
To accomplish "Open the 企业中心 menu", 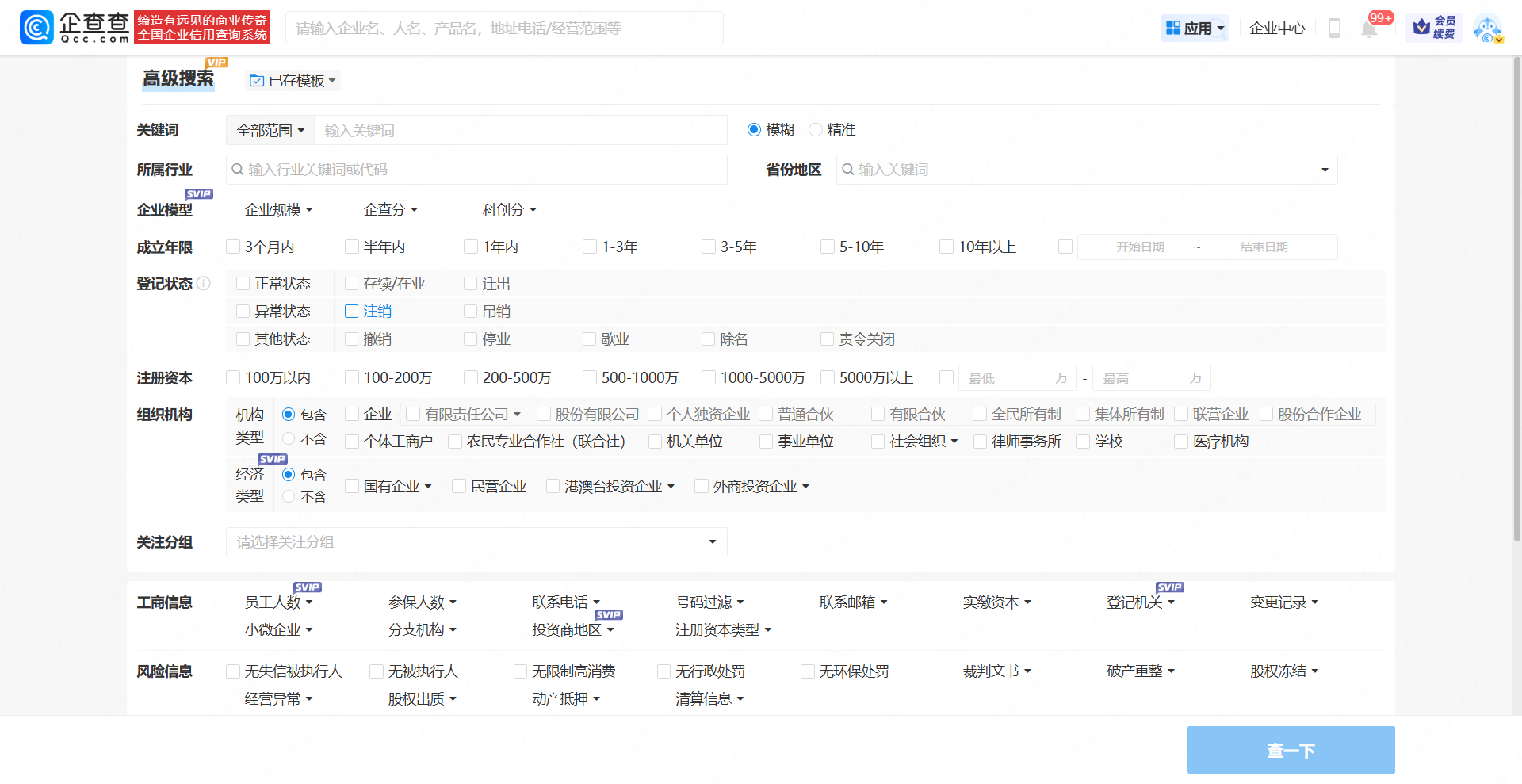I will coord(1276,28).
